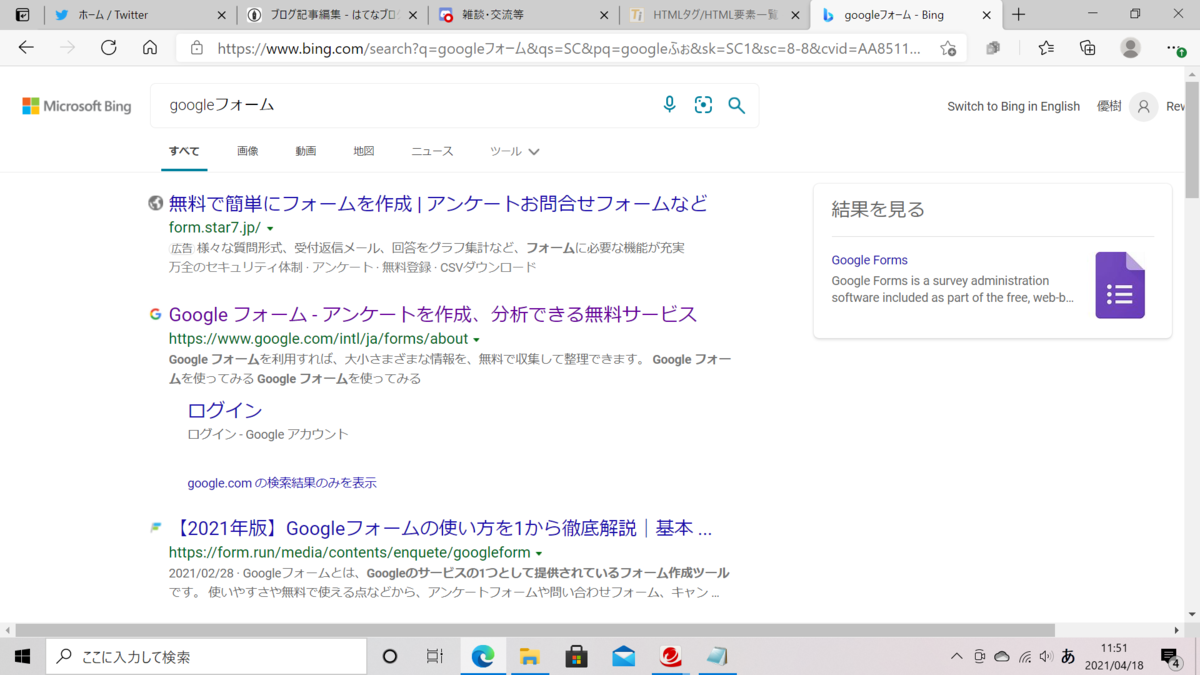Run the search with the magnifier icon
This screenshot has width=1200, height=675.
(737, 105)
